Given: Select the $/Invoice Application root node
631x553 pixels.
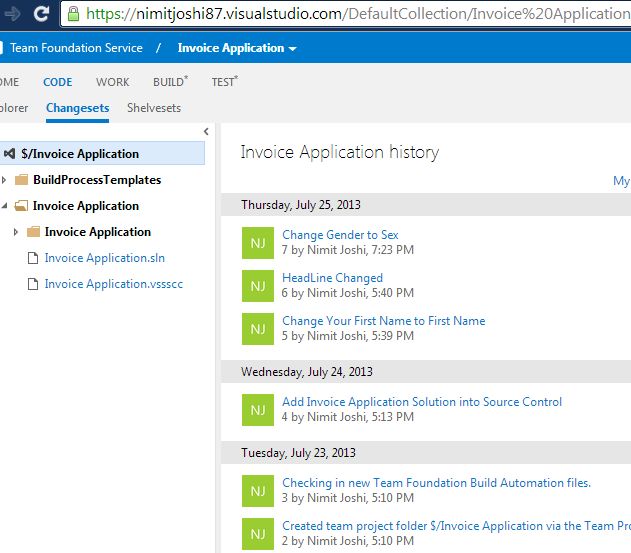Looking at the screenshot, I should (80, 154).
